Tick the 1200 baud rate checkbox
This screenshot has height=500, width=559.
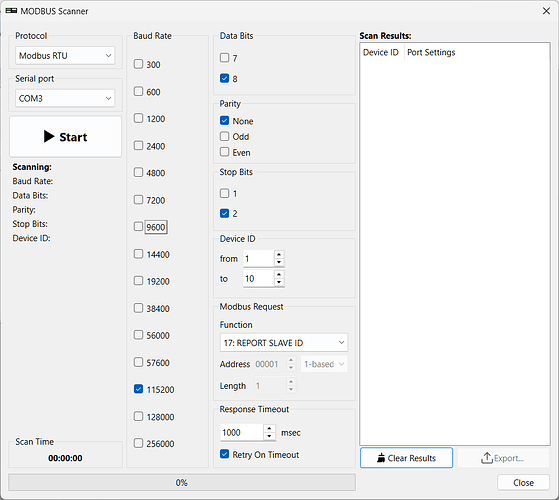138,118
